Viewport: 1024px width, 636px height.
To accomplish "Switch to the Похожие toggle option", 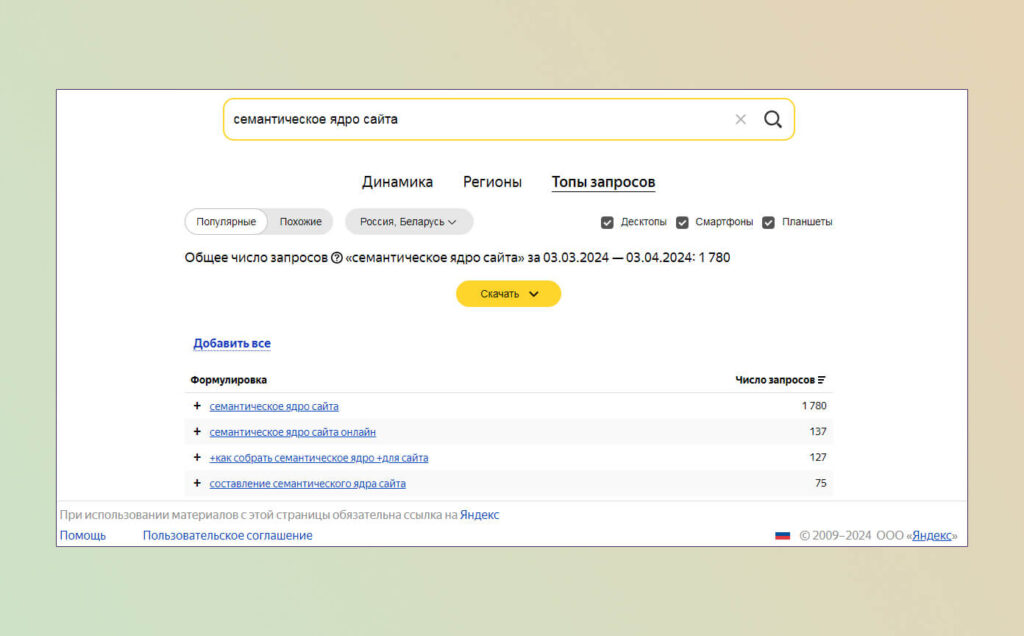I will tap(300, 222).
